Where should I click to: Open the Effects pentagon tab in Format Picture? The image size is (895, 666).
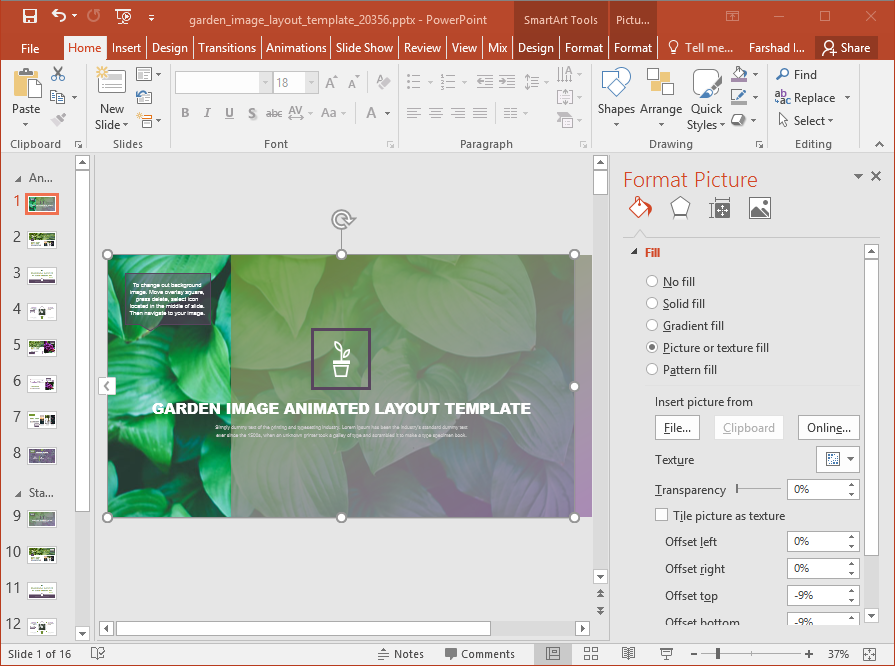pyautogui.click(x=680, y=208)
